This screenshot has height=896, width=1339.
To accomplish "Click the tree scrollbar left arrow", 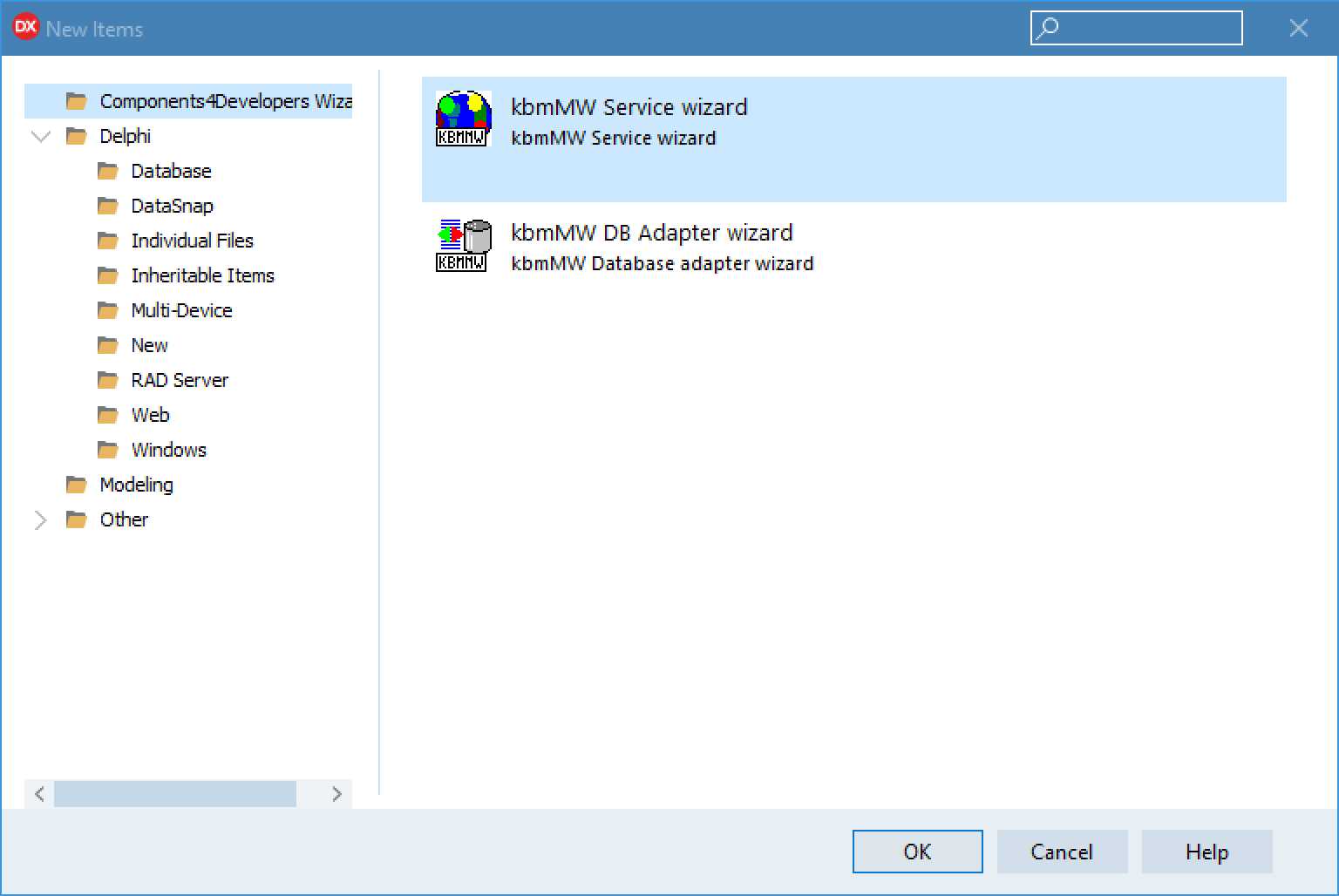I will coord(39,794).
